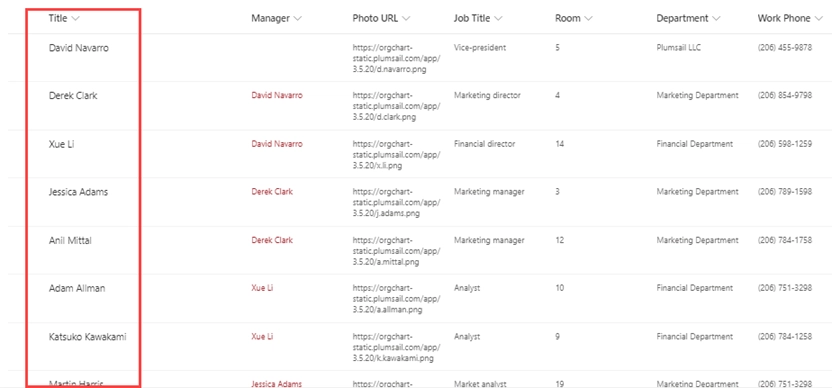
Task: Open the Adam Allman record
Action: (x=77, y=288)
